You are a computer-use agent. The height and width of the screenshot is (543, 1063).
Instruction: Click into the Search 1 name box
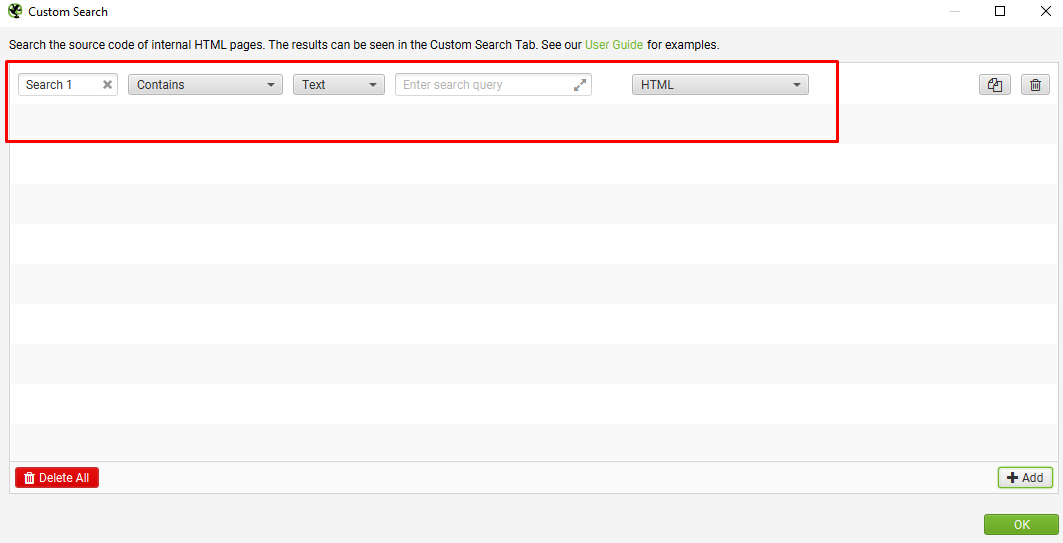pyautogui.click(x=60, y=85)
